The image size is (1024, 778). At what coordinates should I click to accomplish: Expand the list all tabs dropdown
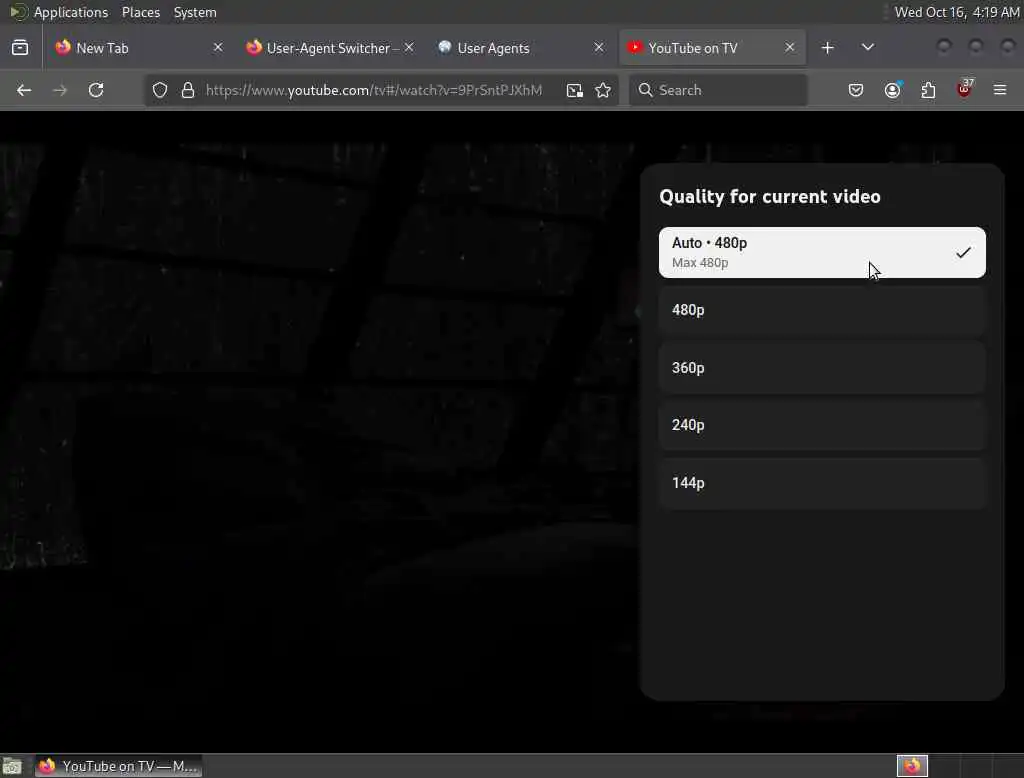point(868,48)
